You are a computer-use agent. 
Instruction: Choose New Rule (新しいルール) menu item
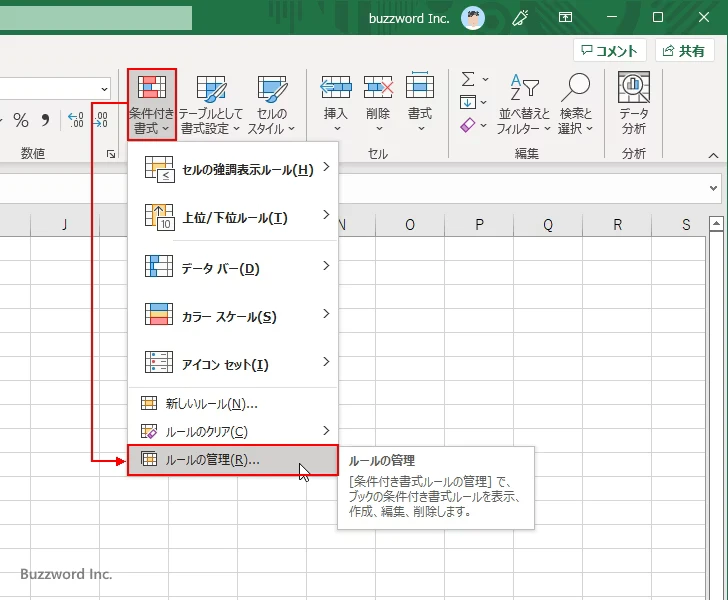[x=233, y=404]
